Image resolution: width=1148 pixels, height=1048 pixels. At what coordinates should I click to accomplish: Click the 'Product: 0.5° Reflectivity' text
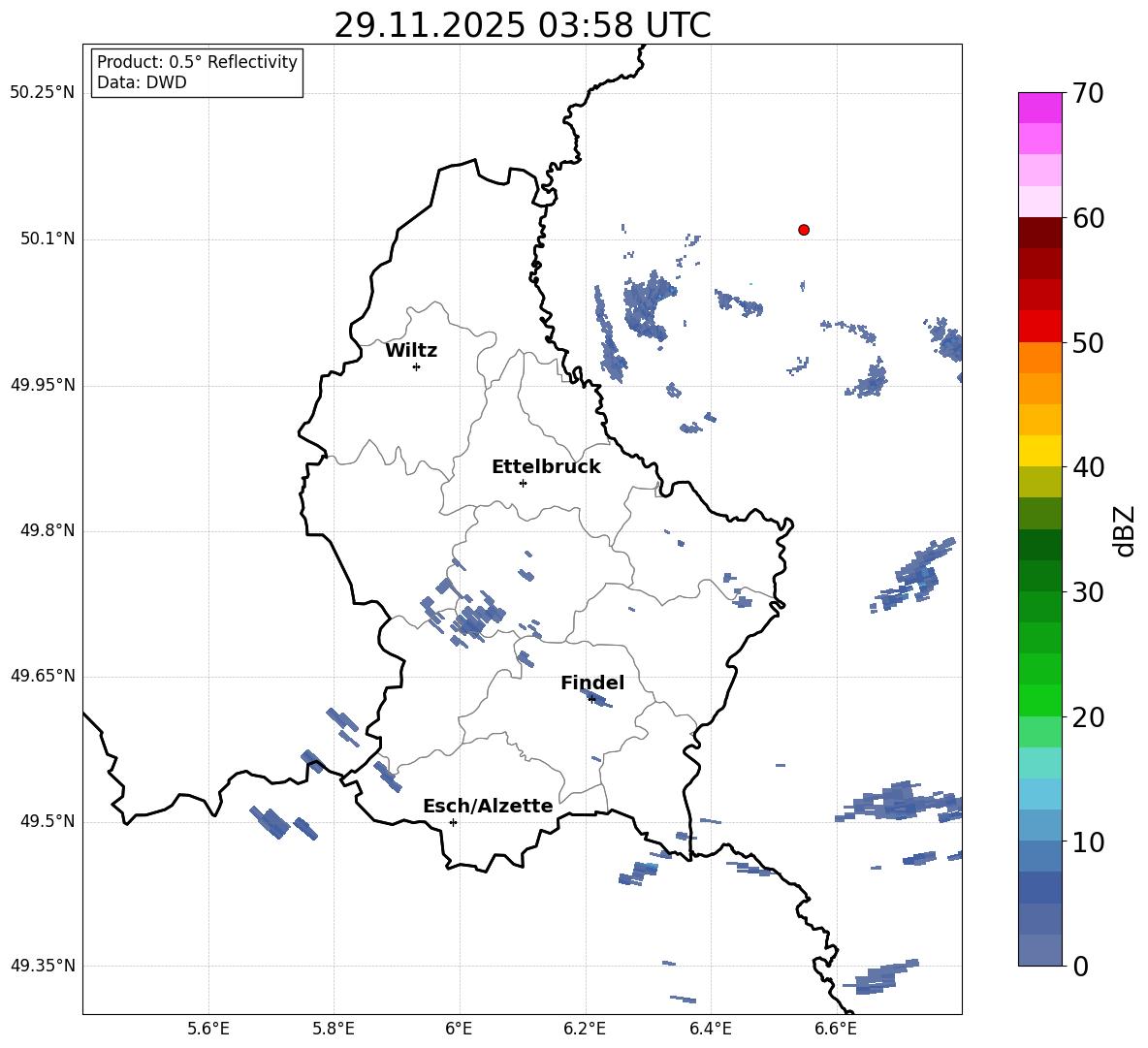pyautogui.click(x=197, y=61)
